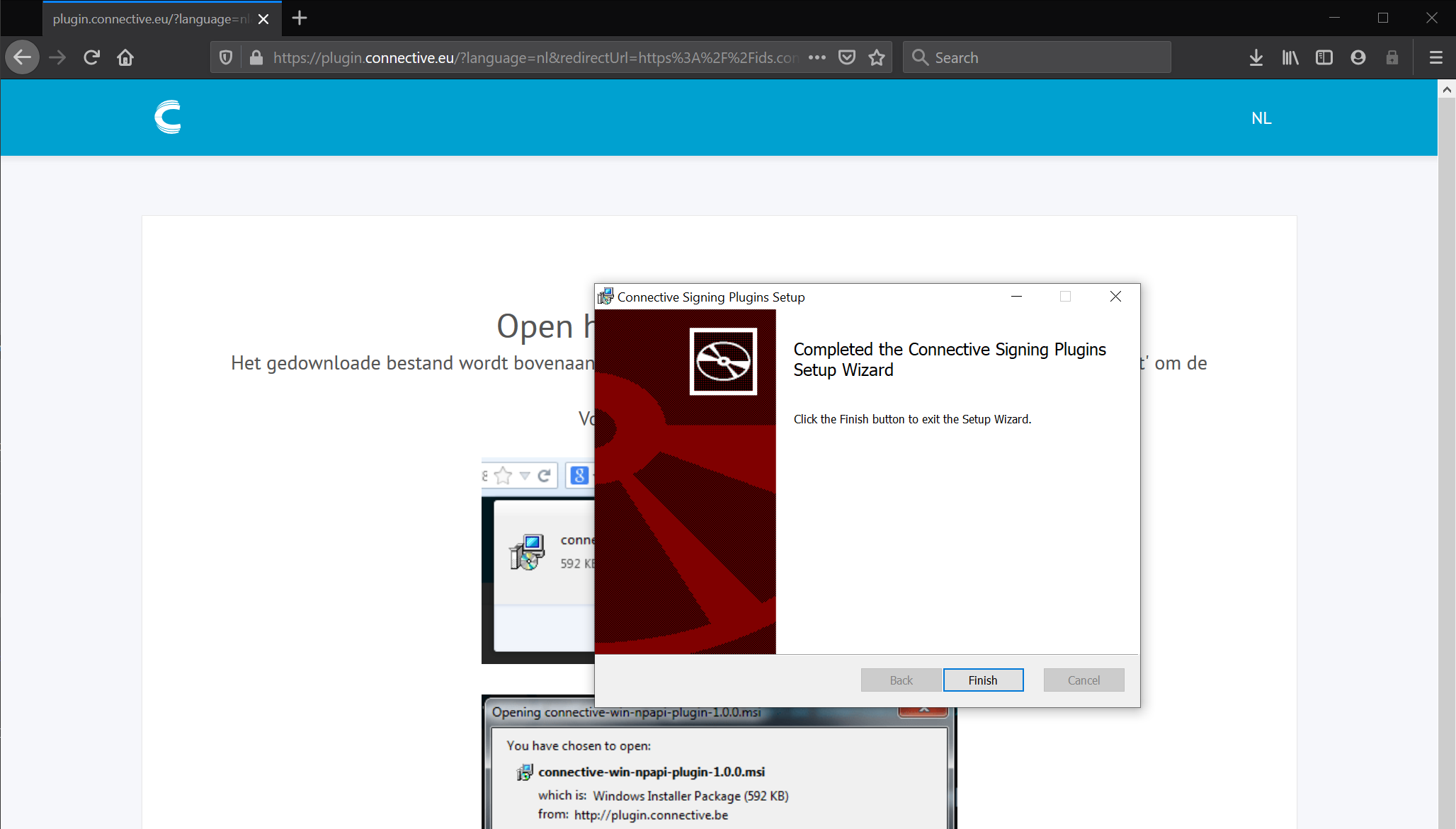Click the 'Het gedownloade bestand wordt' instruction text
This screenshot has width=1456, height=829.
[x=412, y=363]
